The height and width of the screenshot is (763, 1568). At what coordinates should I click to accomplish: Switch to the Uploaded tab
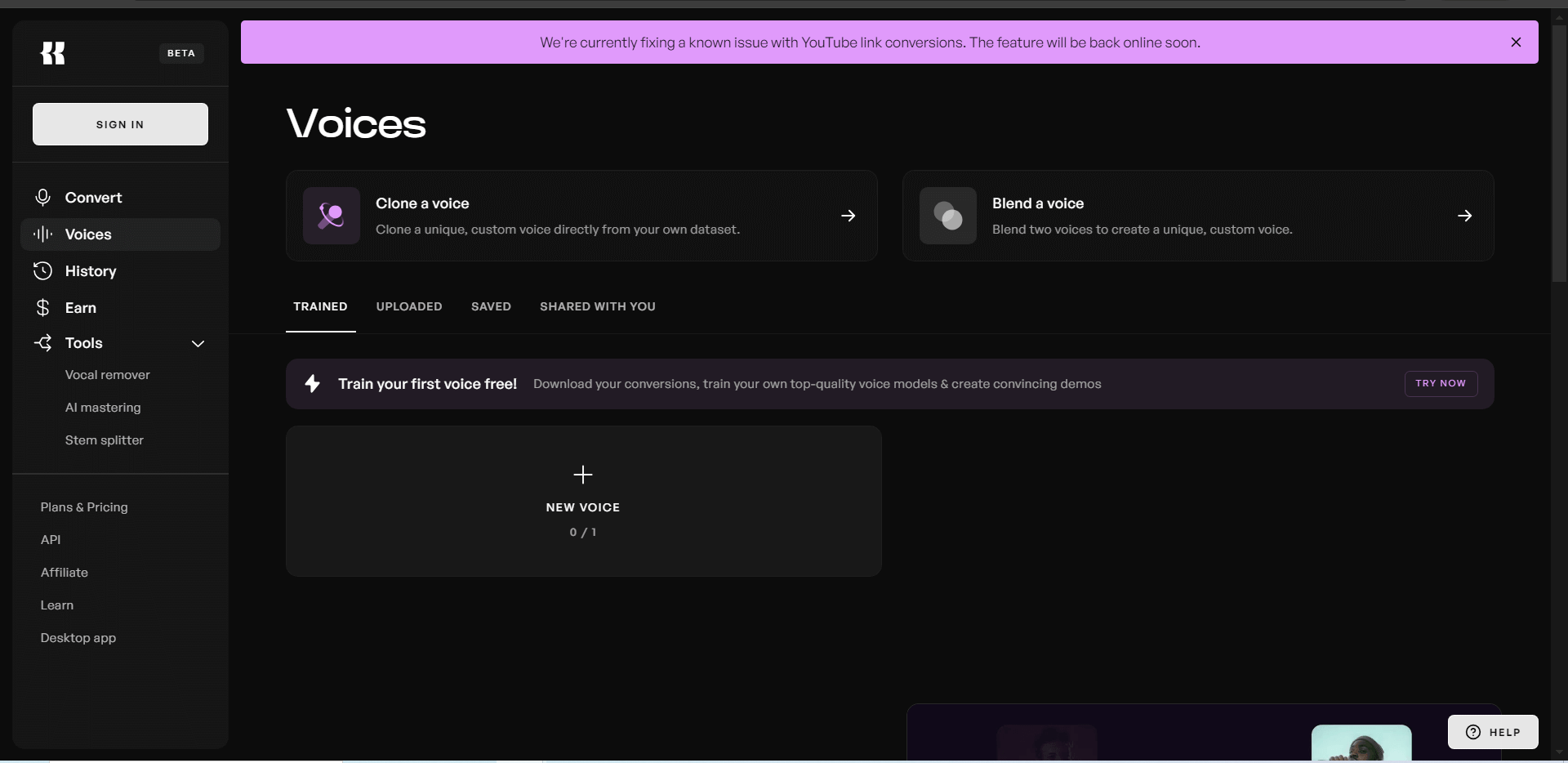(x=409, y=307)
